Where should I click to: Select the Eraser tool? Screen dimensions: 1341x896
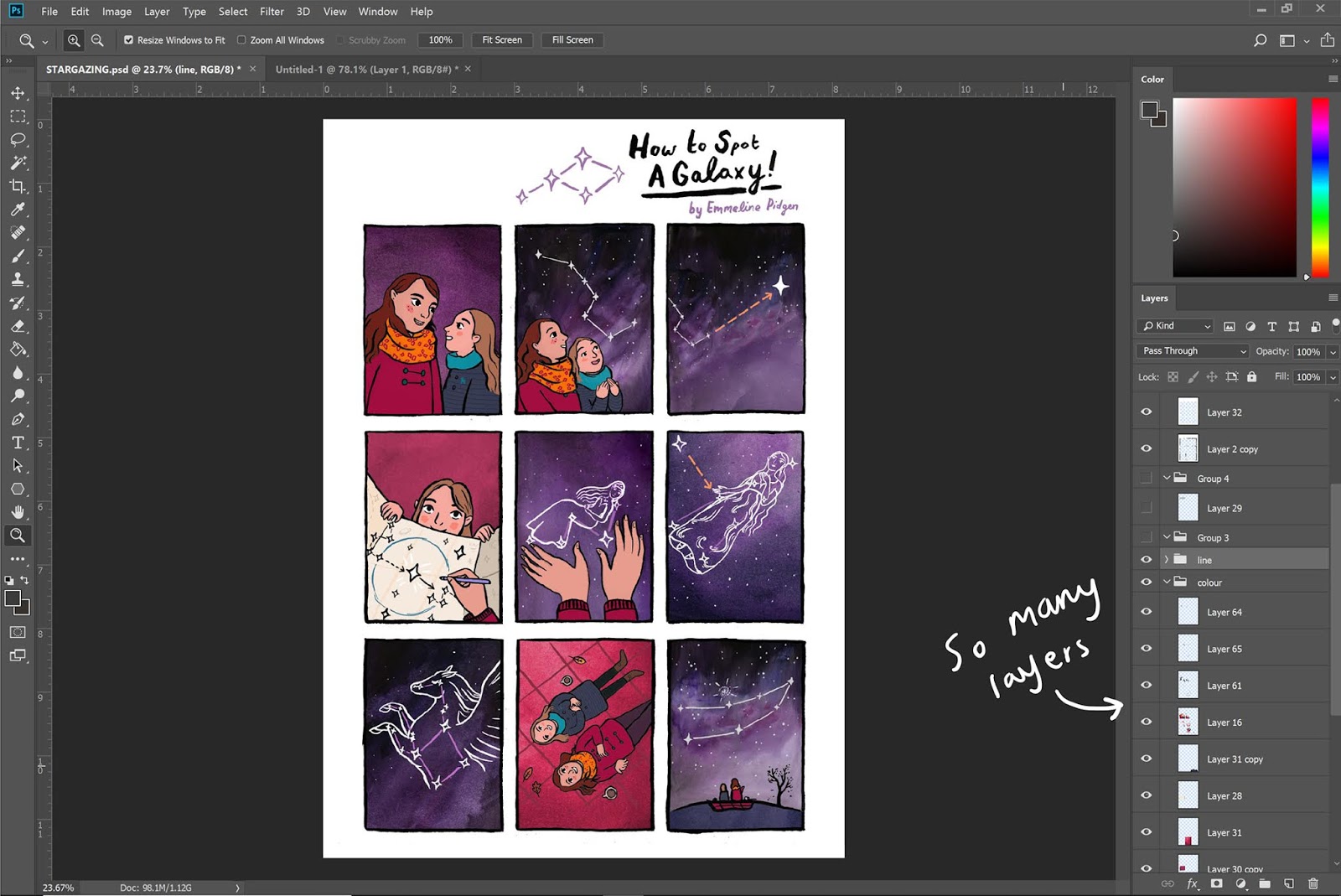coord(18,326)
